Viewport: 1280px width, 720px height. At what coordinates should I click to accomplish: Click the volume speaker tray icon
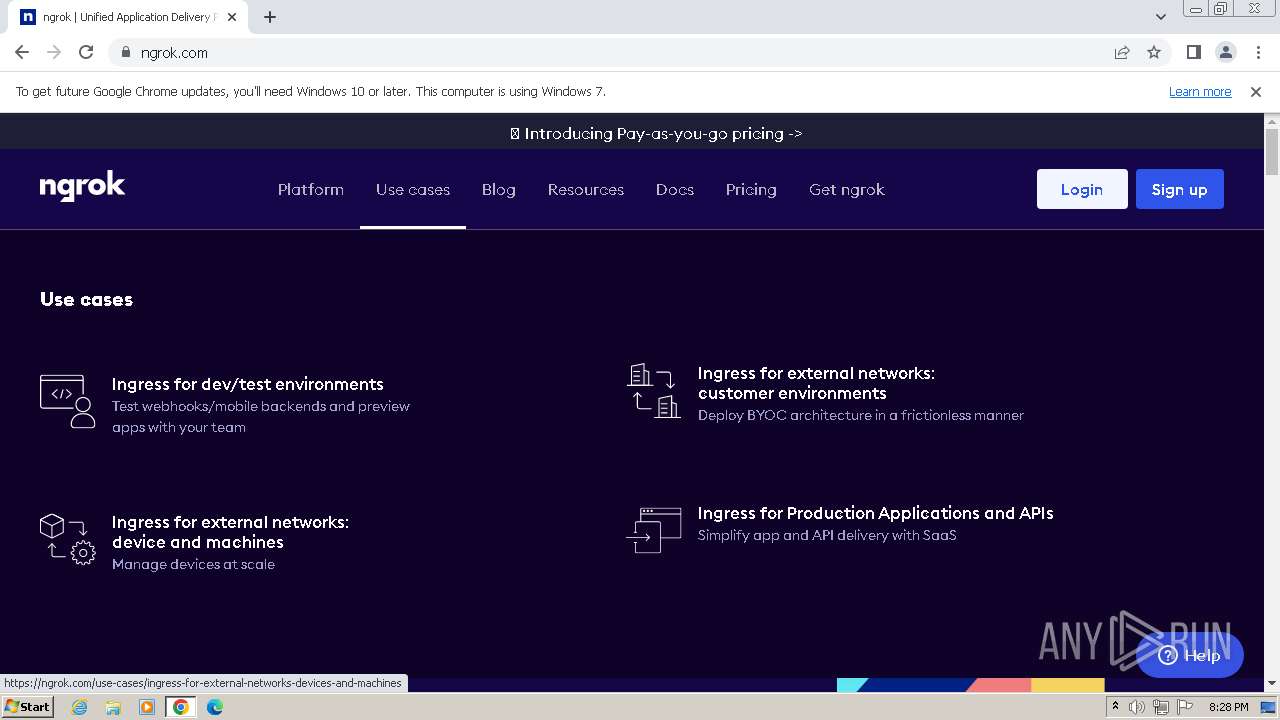click(1137, 707)
